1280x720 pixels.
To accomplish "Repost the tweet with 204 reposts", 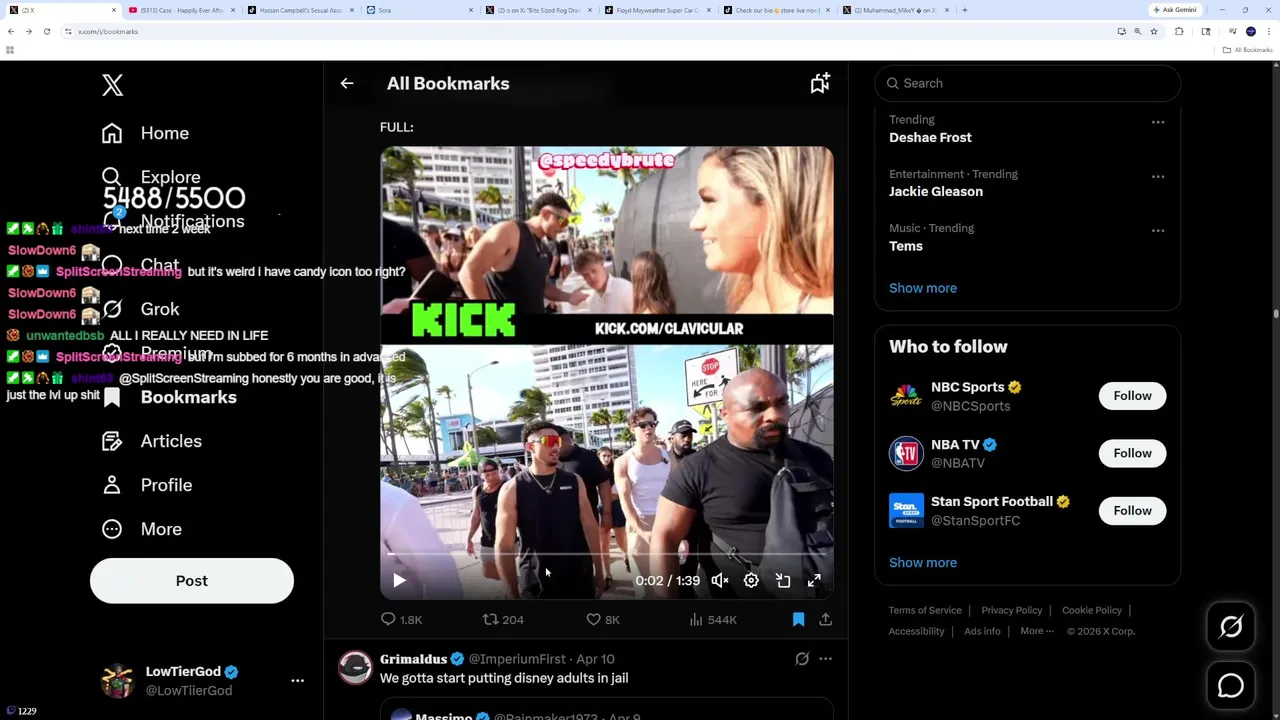I will point(503,620).
